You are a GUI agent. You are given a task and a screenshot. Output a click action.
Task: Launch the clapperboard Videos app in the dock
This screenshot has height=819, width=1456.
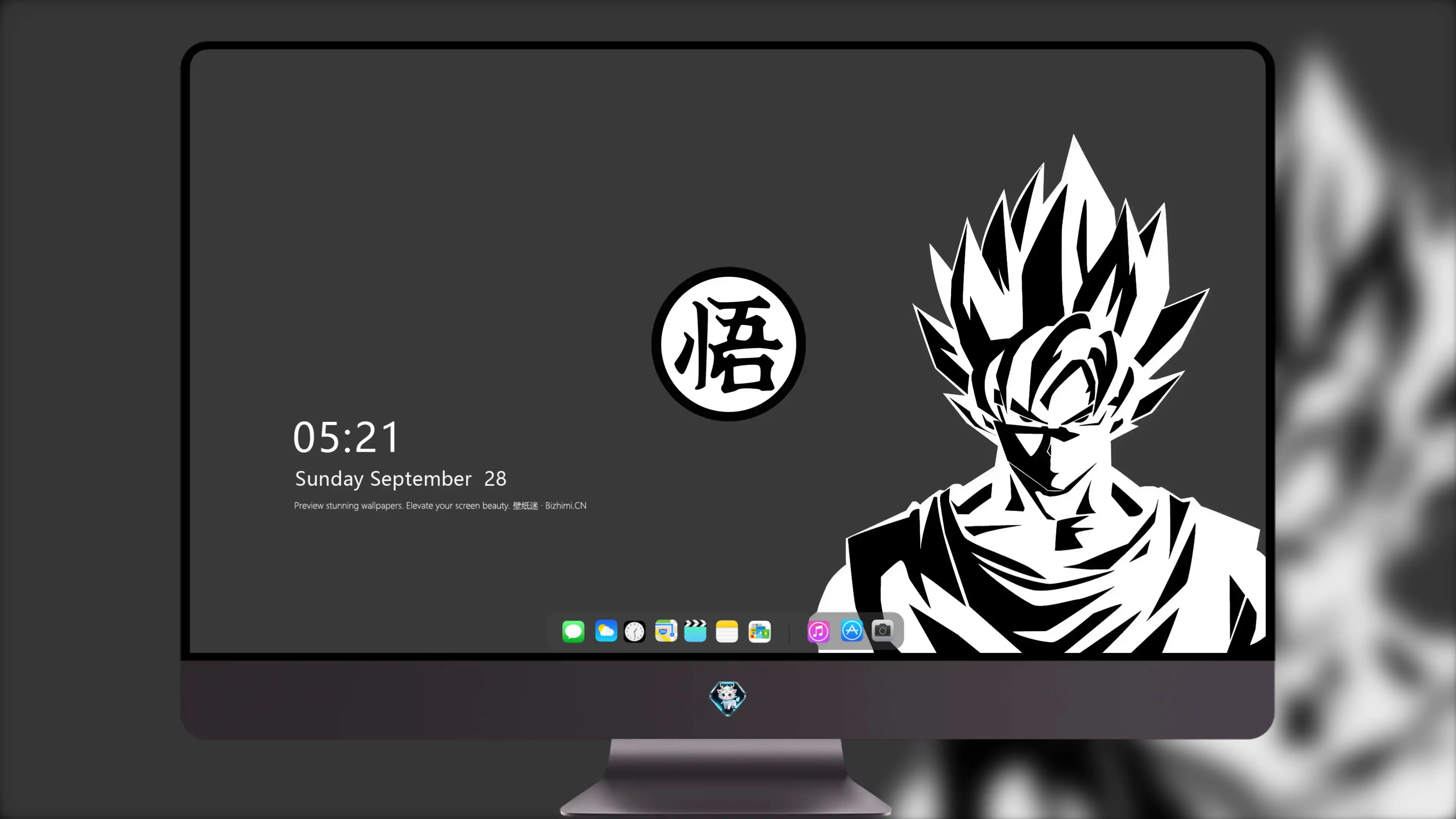click(x=695, y=631)
